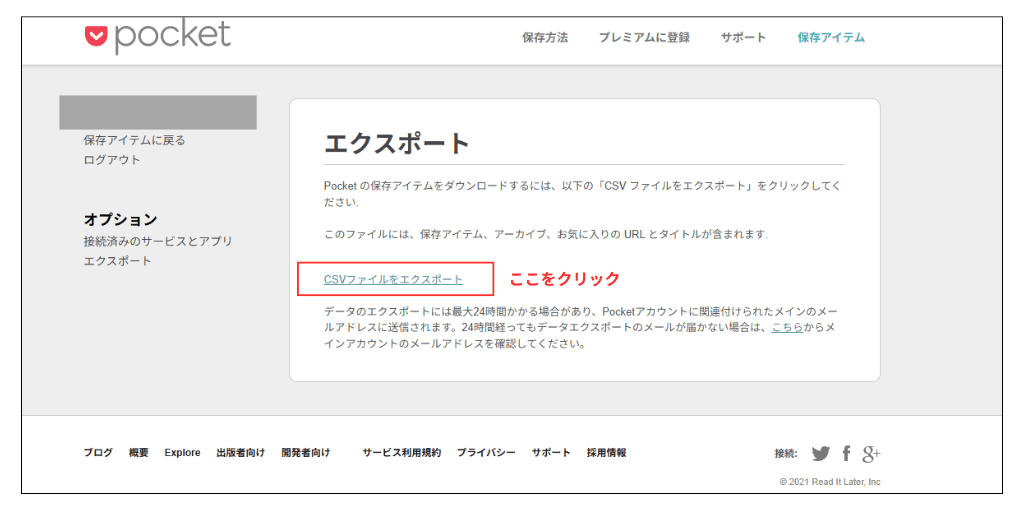Viewport: 1024px width, 512px height.
Task: Open the Twitter icon in footer
Action: (x=820, y=453)
